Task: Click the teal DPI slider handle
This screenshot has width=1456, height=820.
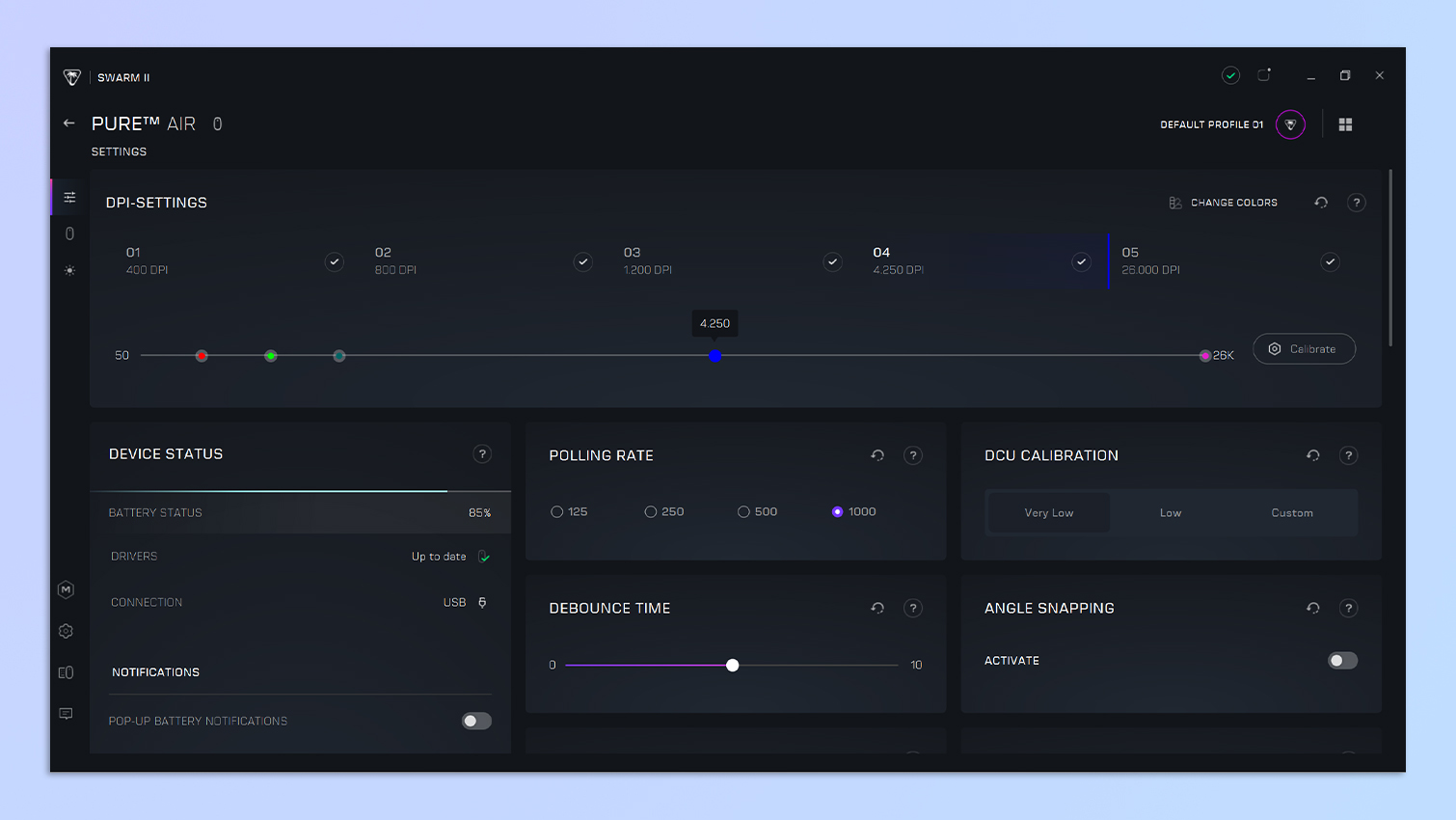Action: [x=339, y=356]
